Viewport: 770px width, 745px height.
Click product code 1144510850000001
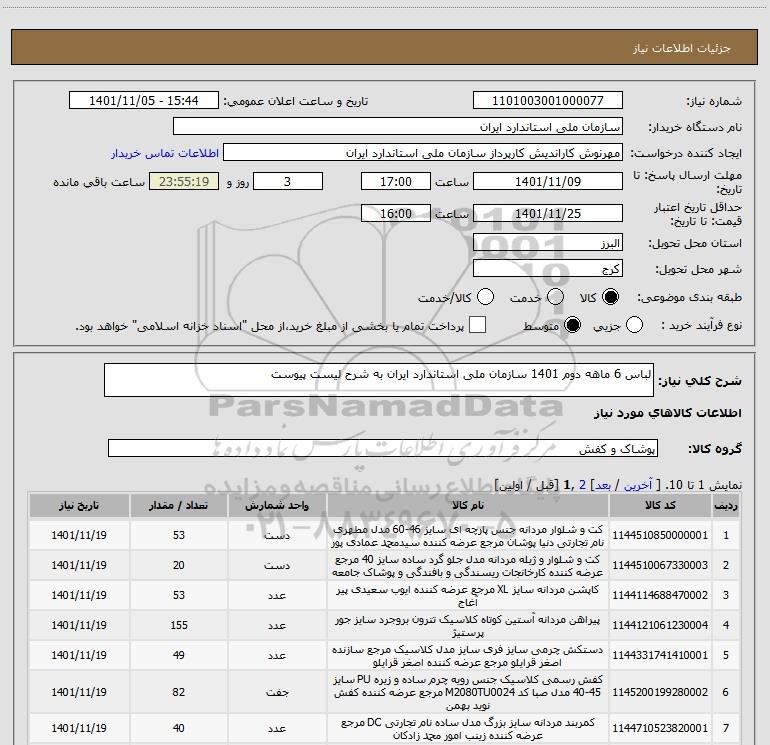(x=660, y=535)
